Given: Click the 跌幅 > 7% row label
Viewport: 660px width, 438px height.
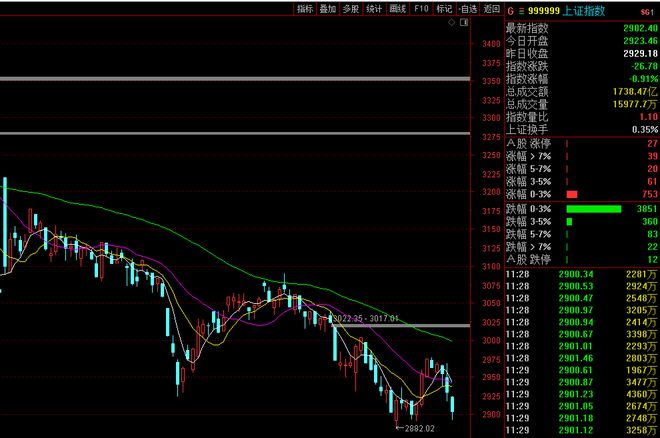Looking at the screenshot, I should pos(528,247).
